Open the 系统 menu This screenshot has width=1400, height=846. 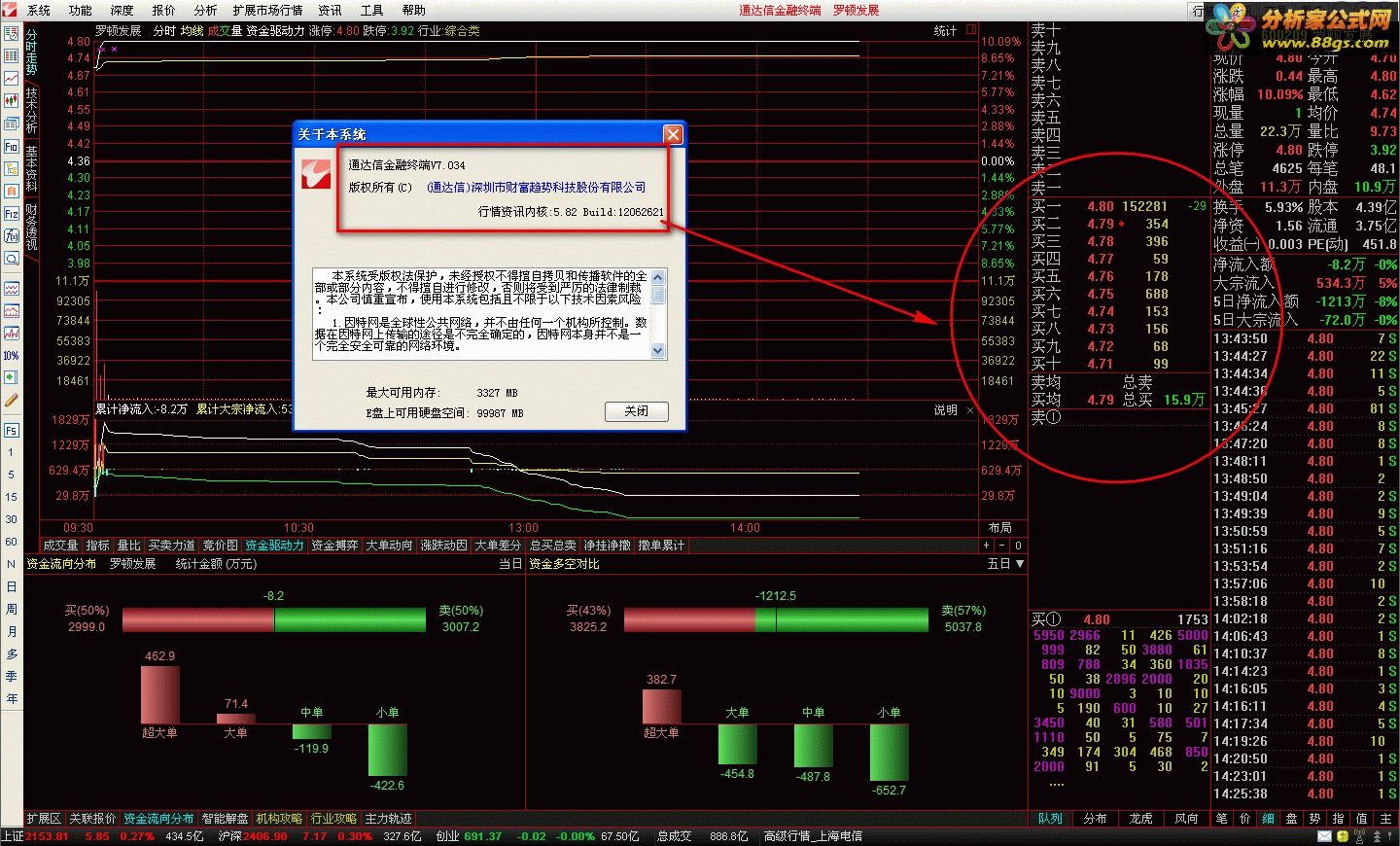click(39, 10)
